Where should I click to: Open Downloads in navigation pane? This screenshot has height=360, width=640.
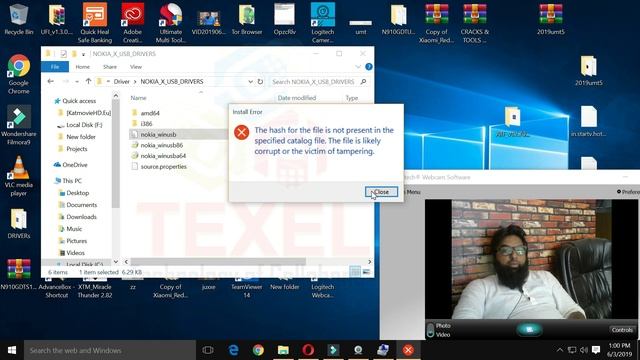tap(78, 217)
